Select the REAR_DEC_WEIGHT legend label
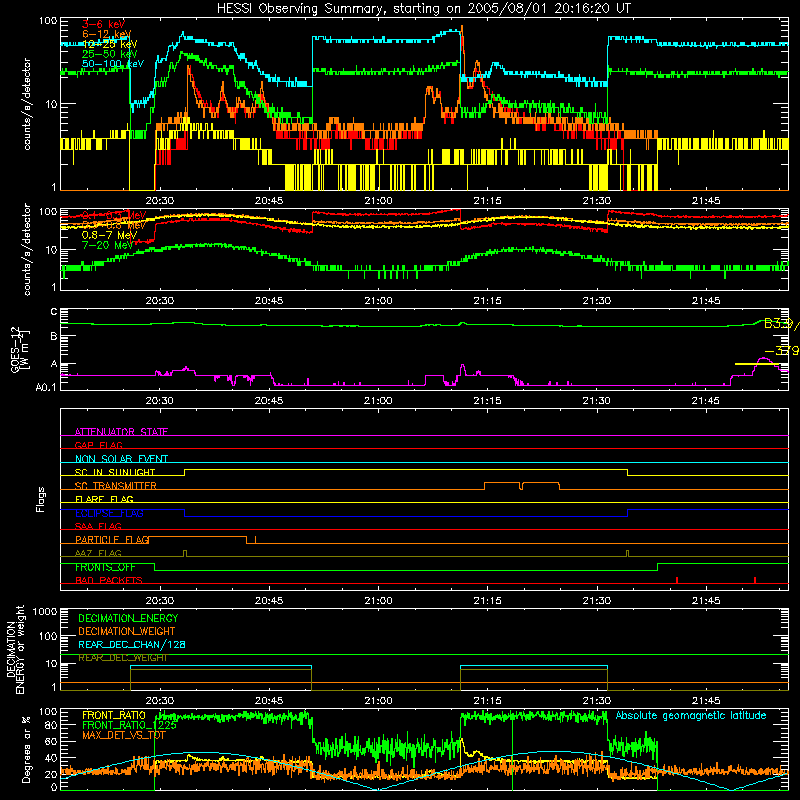Image resolution: width=800 pixels, height=800 pixels. tap(122, 658)
